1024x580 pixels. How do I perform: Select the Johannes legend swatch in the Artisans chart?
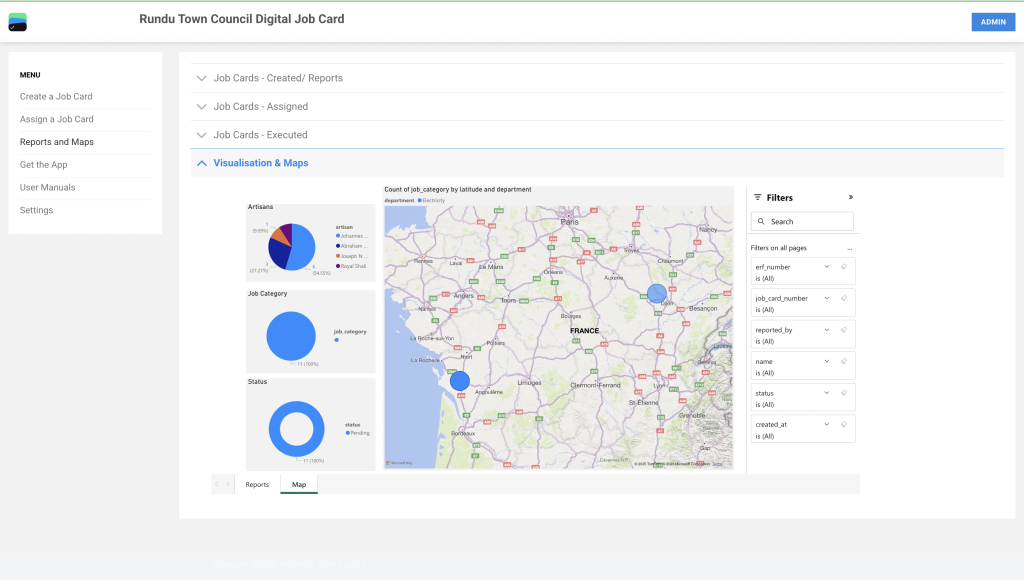pos(338,236)
